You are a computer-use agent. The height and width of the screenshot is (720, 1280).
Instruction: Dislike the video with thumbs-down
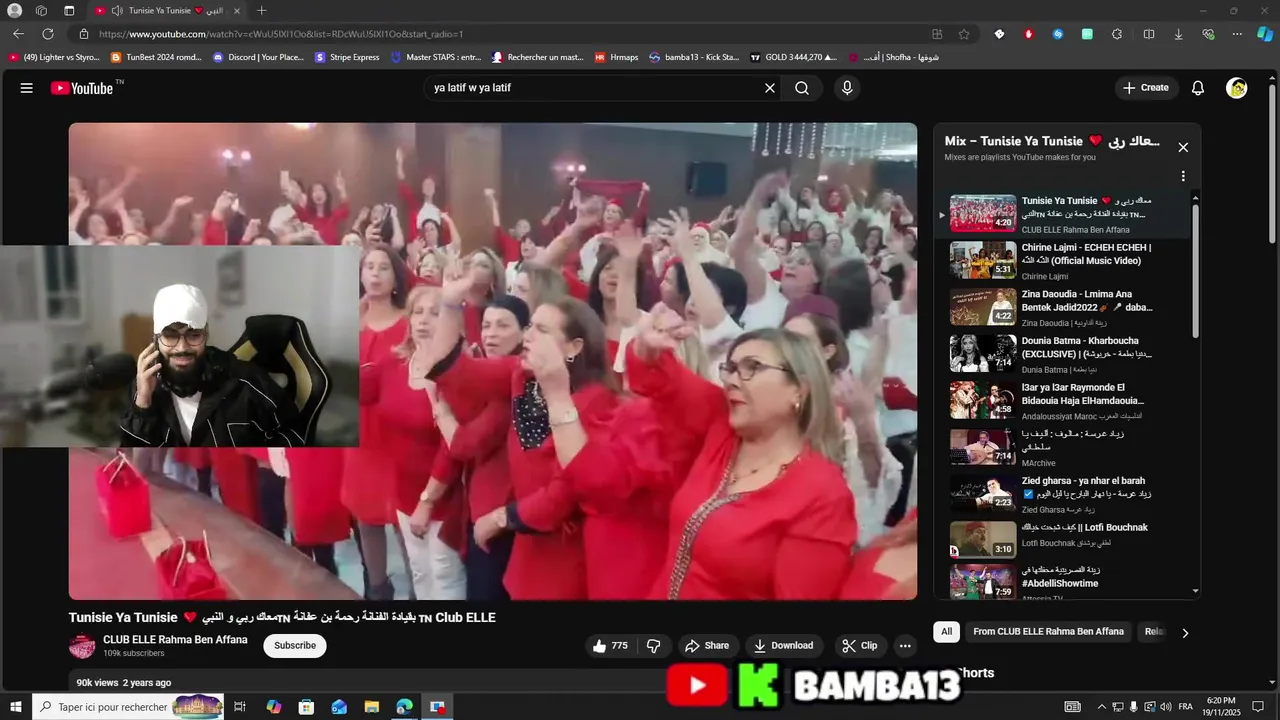pyautogui.click(x=654, y=646)
